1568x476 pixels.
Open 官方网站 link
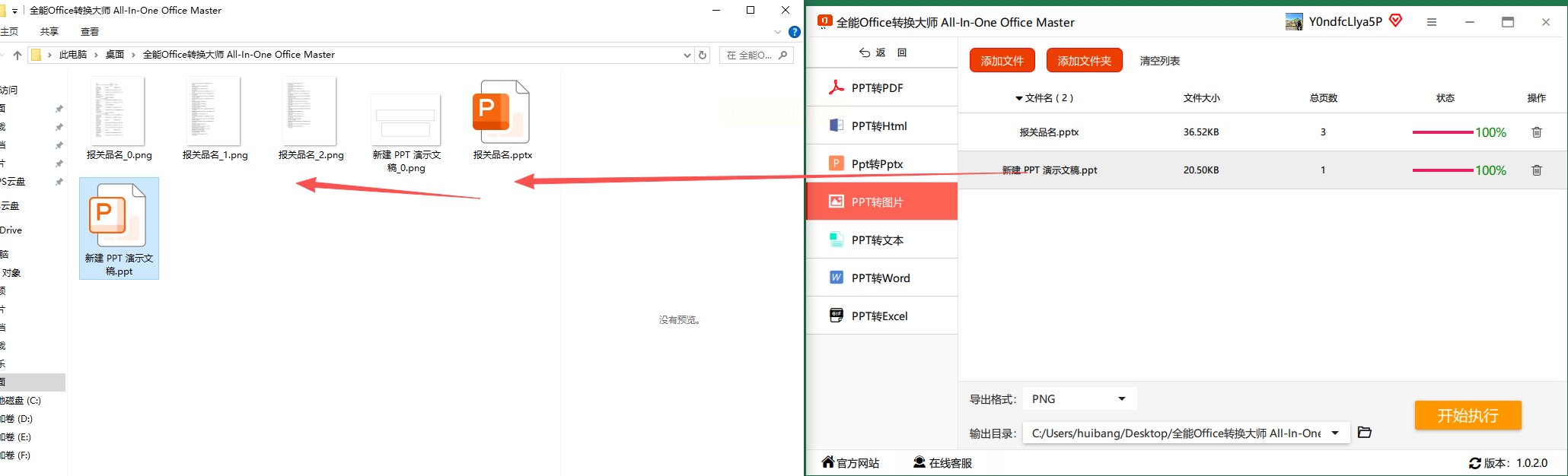click(x=850, y=462)
